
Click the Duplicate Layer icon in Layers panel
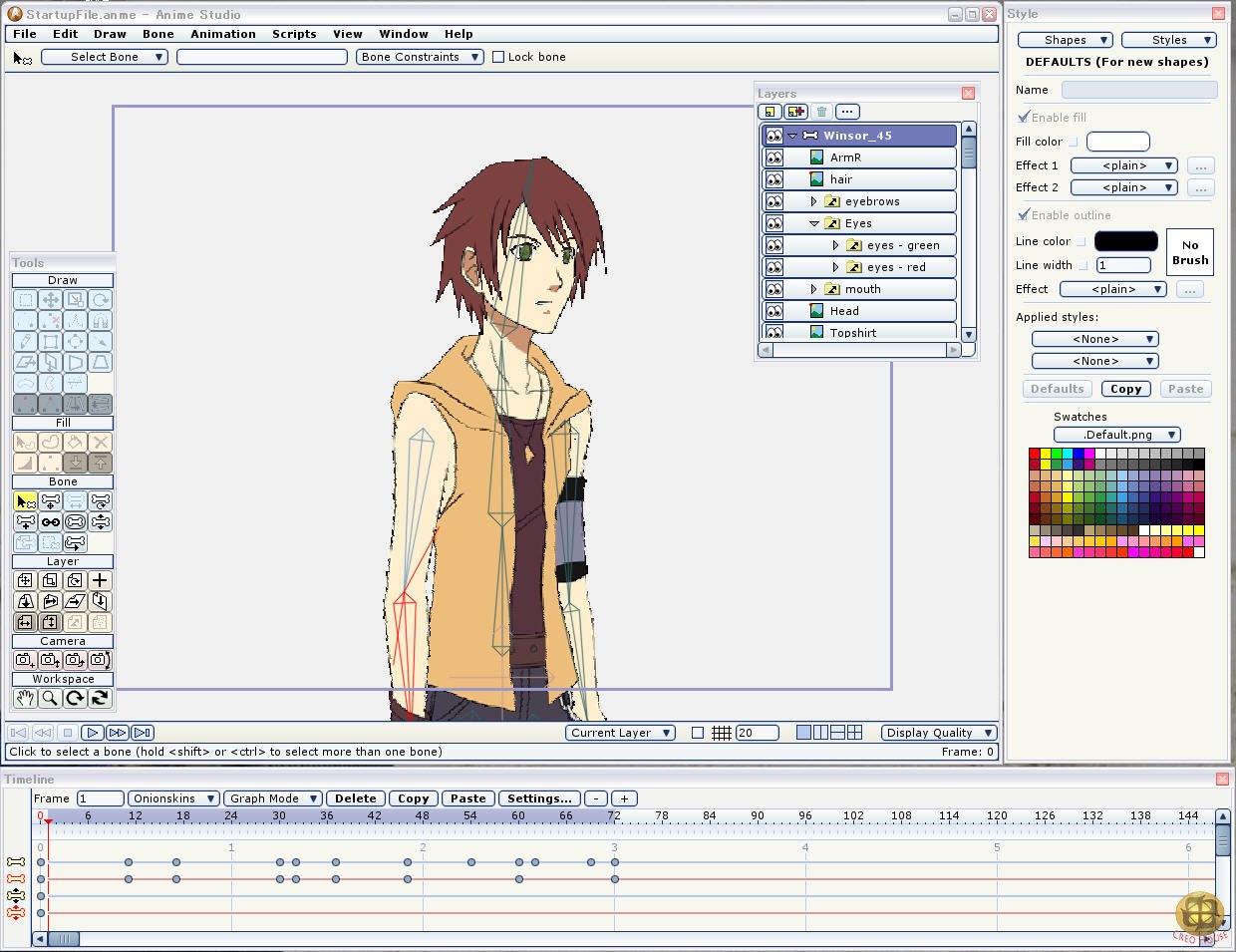point(795,112)
